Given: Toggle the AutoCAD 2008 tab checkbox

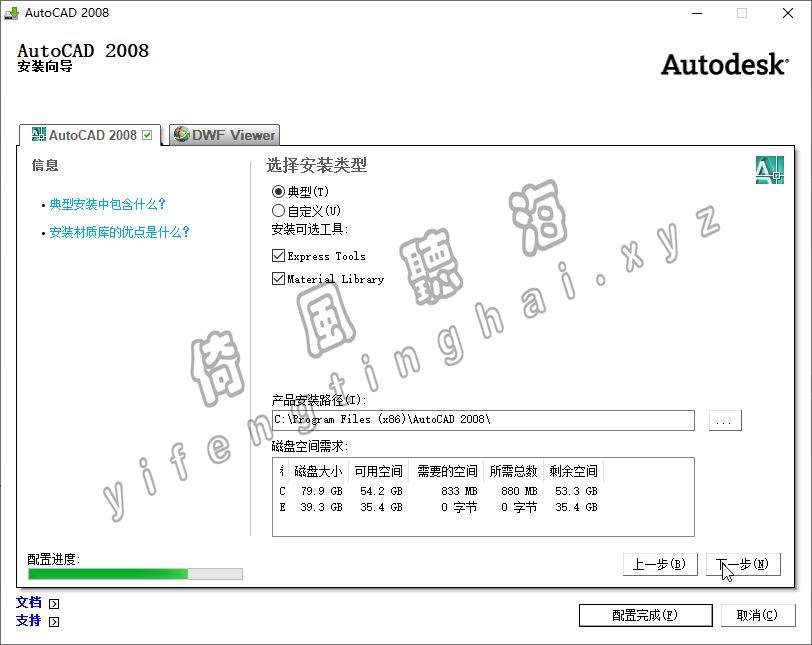Looking at the screenshot, I should [x=148, y=135].
